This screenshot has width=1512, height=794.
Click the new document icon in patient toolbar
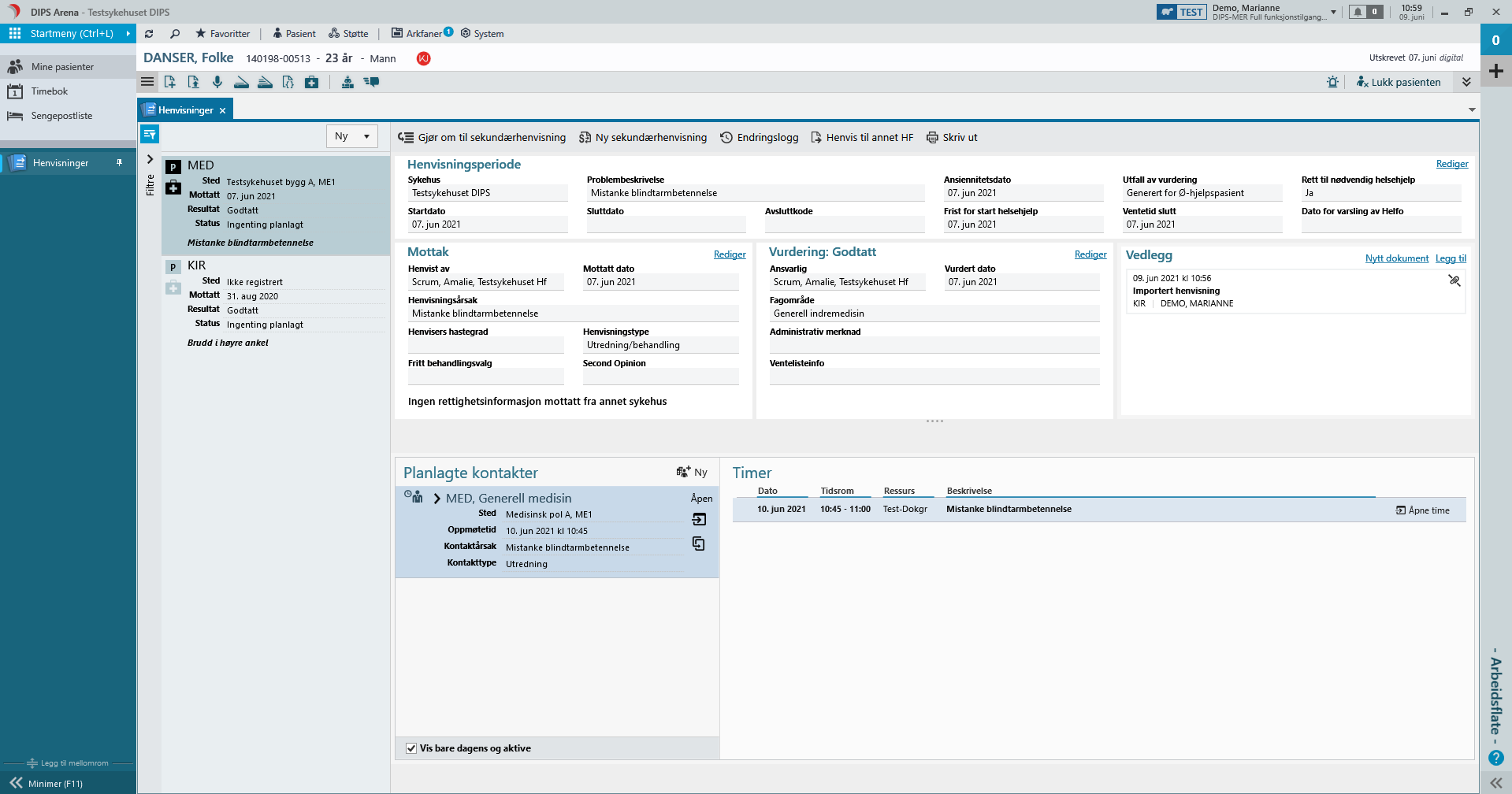point(170,82)
